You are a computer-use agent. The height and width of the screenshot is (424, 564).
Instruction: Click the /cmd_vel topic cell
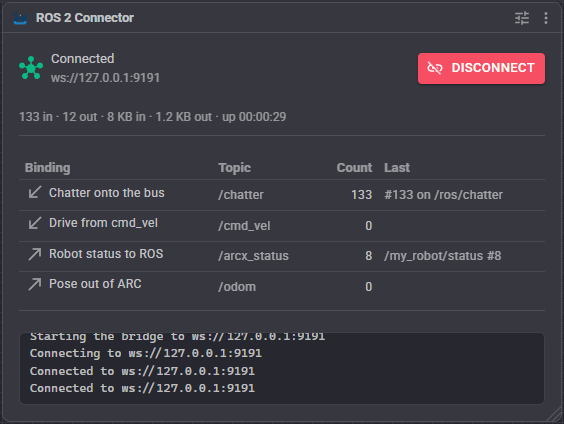tap(244, 226)
